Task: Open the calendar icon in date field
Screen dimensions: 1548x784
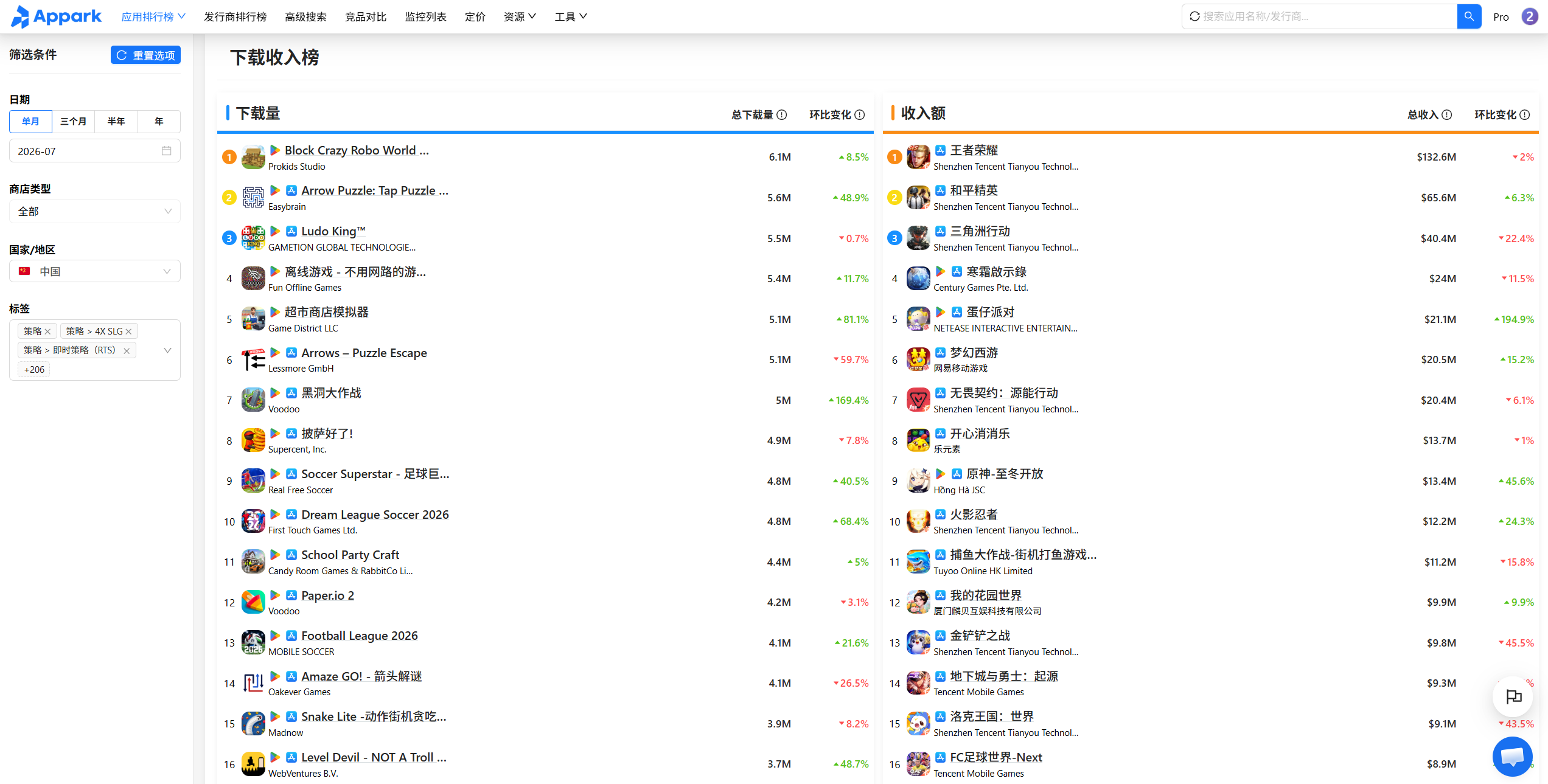Action: [167, 151]
